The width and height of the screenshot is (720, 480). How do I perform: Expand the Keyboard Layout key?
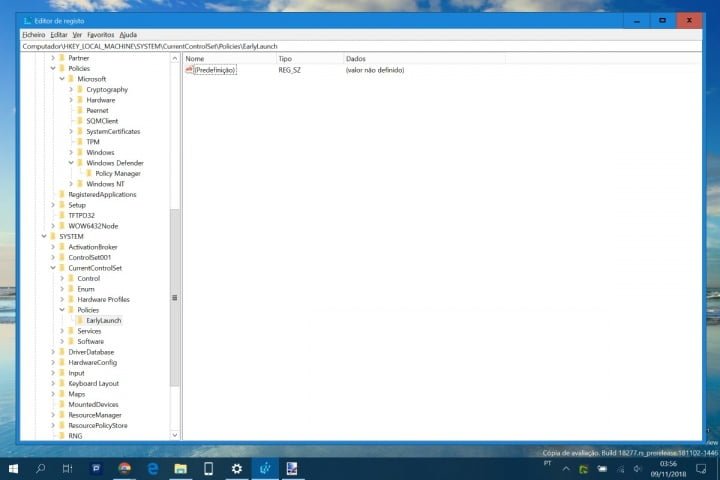click(53, 383)
